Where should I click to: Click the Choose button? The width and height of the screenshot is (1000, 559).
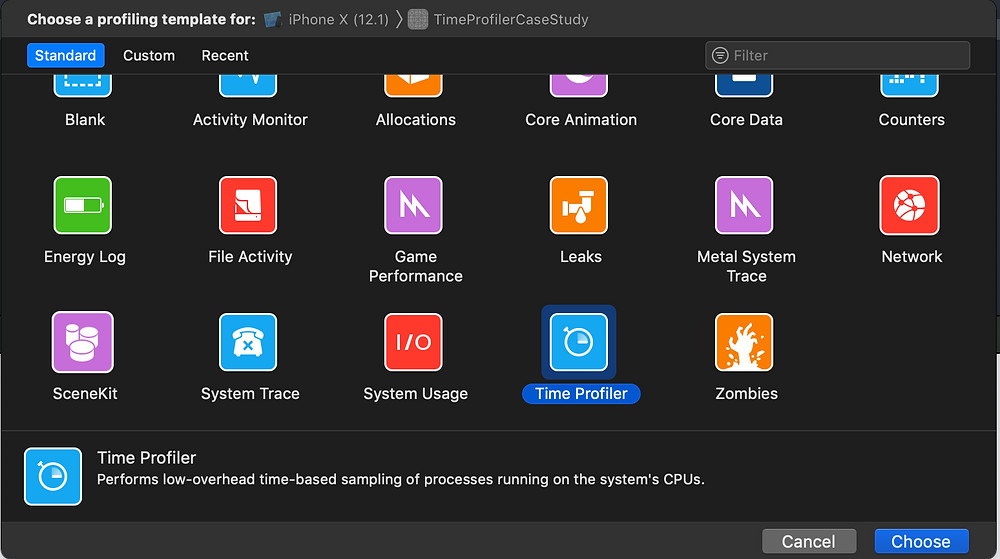click(x=921, y=541)
